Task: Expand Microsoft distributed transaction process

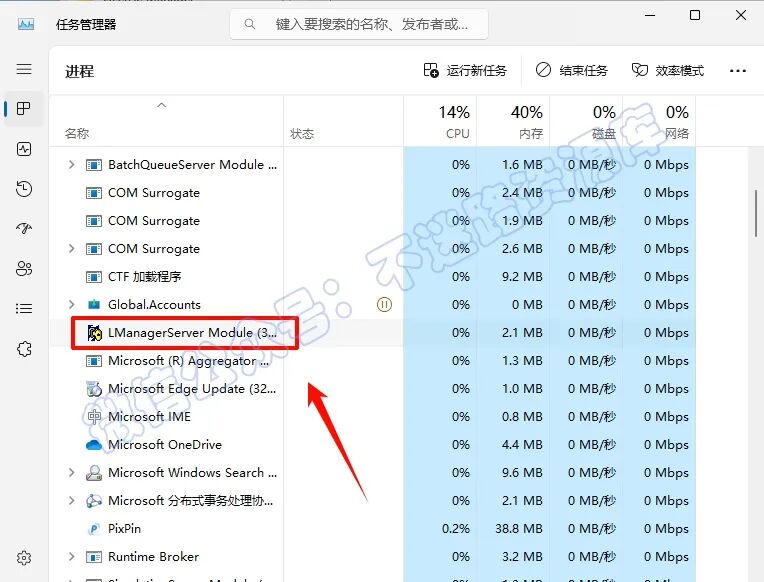Action: (x=72, y=501)
